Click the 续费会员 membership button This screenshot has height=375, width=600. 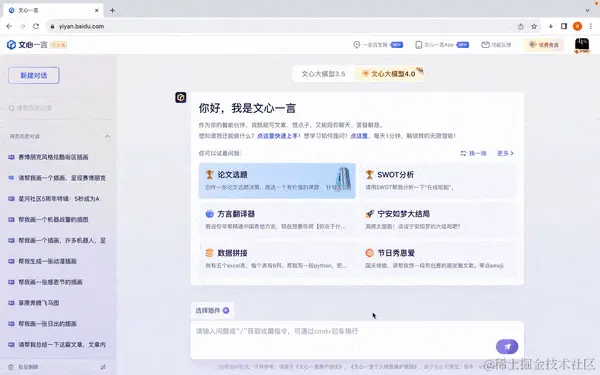click(544, 45)
